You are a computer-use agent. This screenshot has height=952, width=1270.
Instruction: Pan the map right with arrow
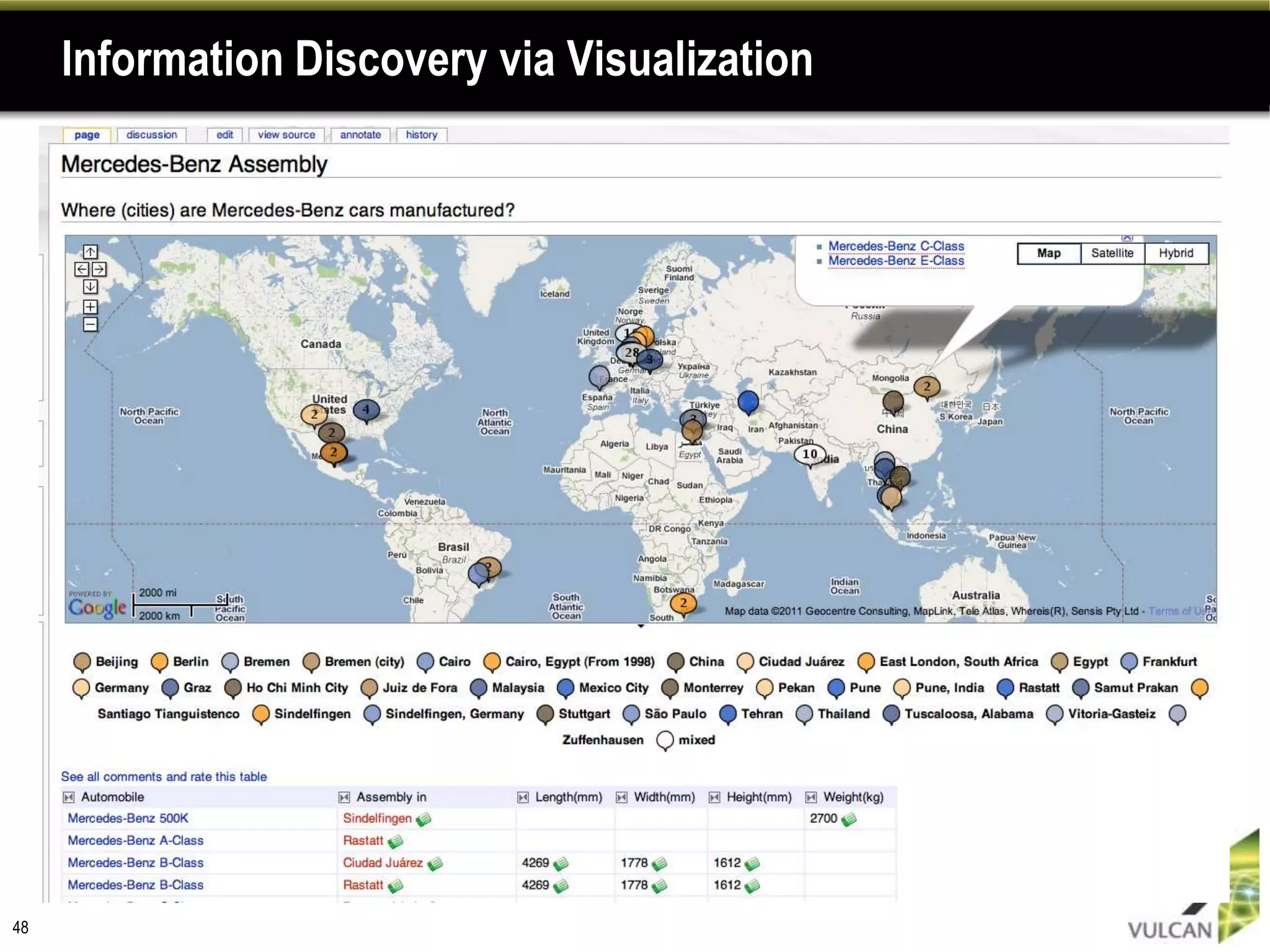(99, 269)
